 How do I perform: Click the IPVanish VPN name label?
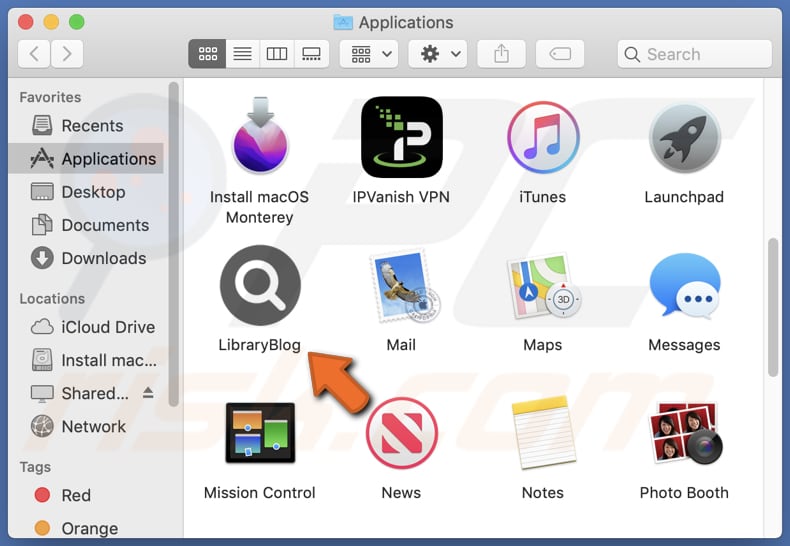coord(401,197)
